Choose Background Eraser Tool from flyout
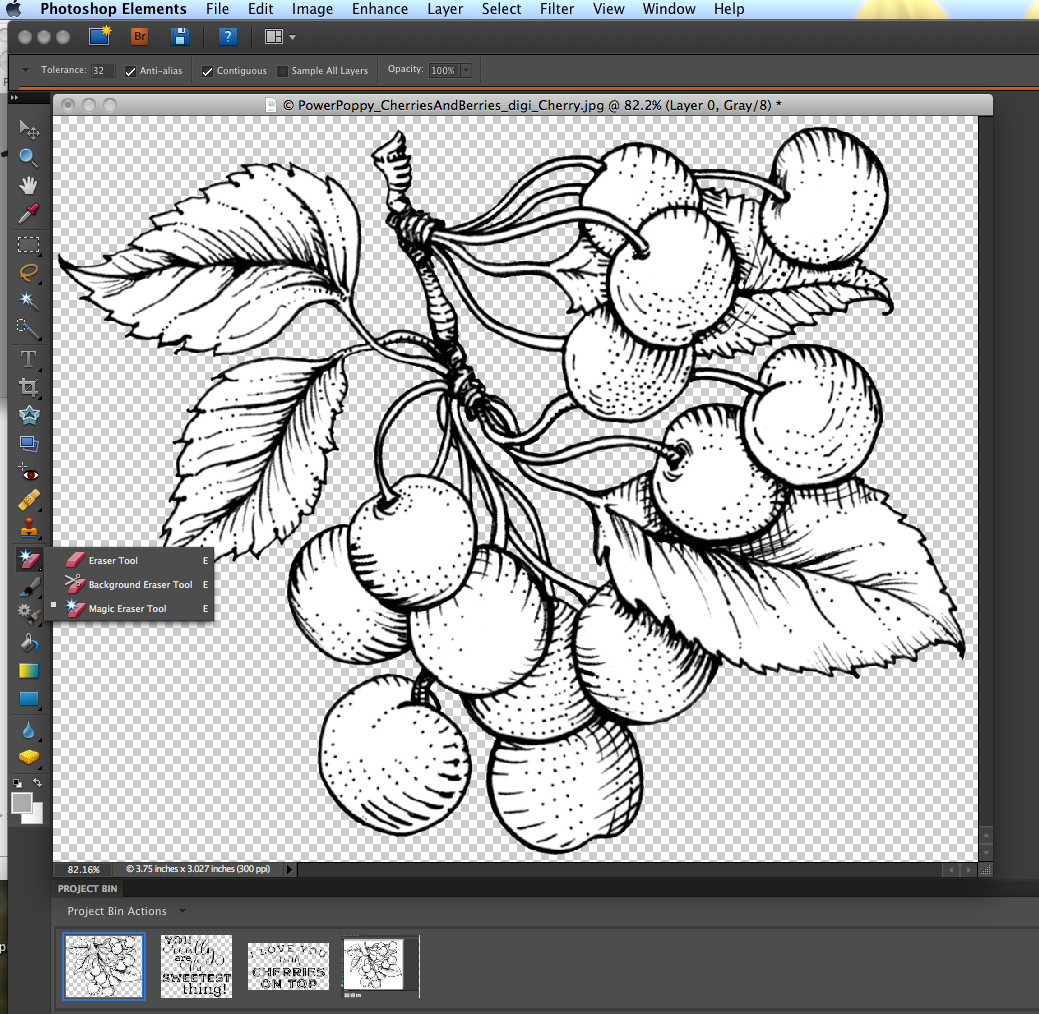 pos(139,585)
